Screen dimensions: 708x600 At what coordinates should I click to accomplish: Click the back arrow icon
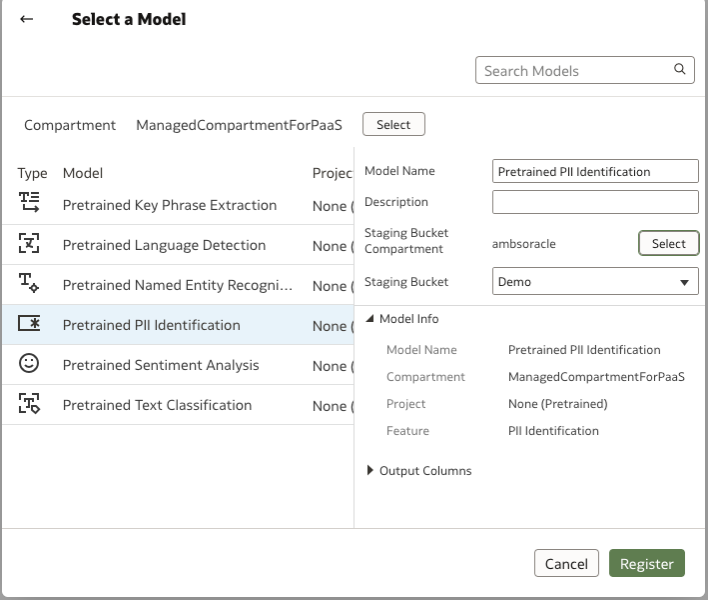[x=27, y=19]
